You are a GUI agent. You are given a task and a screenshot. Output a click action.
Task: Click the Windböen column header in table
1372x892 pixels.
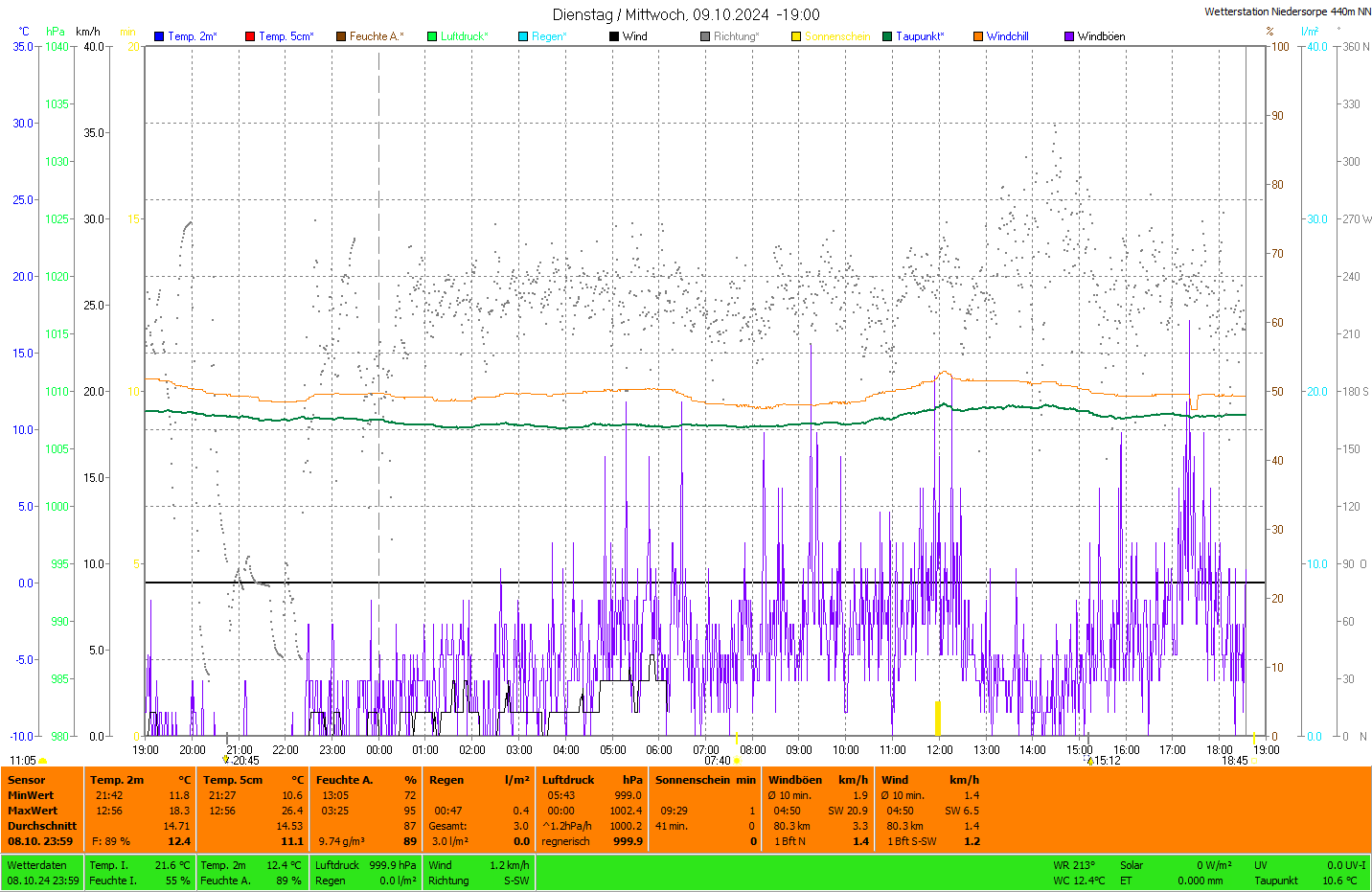pos(795,780)
